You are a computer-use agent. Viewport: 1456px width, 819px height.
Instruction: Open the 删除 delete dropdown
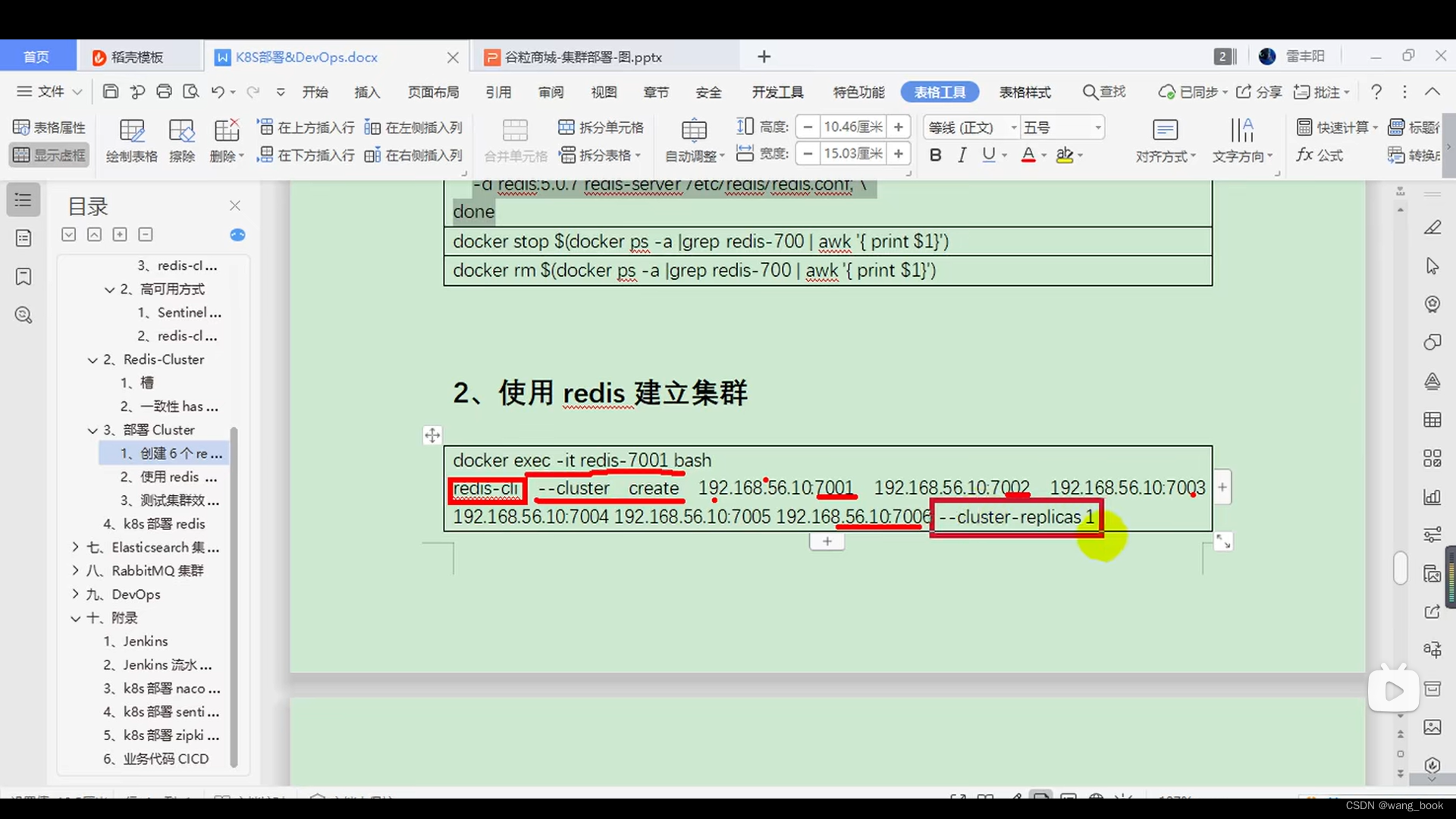[227, 141]
